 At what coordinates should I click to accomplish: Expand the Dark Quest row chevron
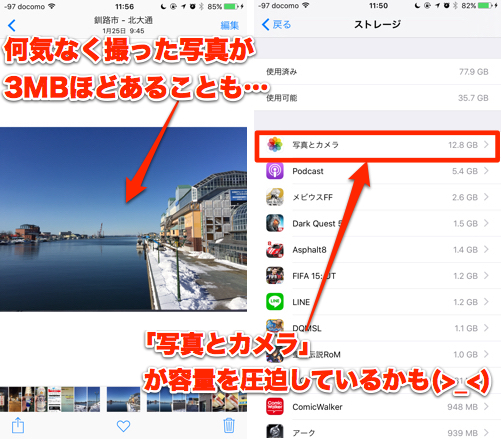[x=486, y=223]
